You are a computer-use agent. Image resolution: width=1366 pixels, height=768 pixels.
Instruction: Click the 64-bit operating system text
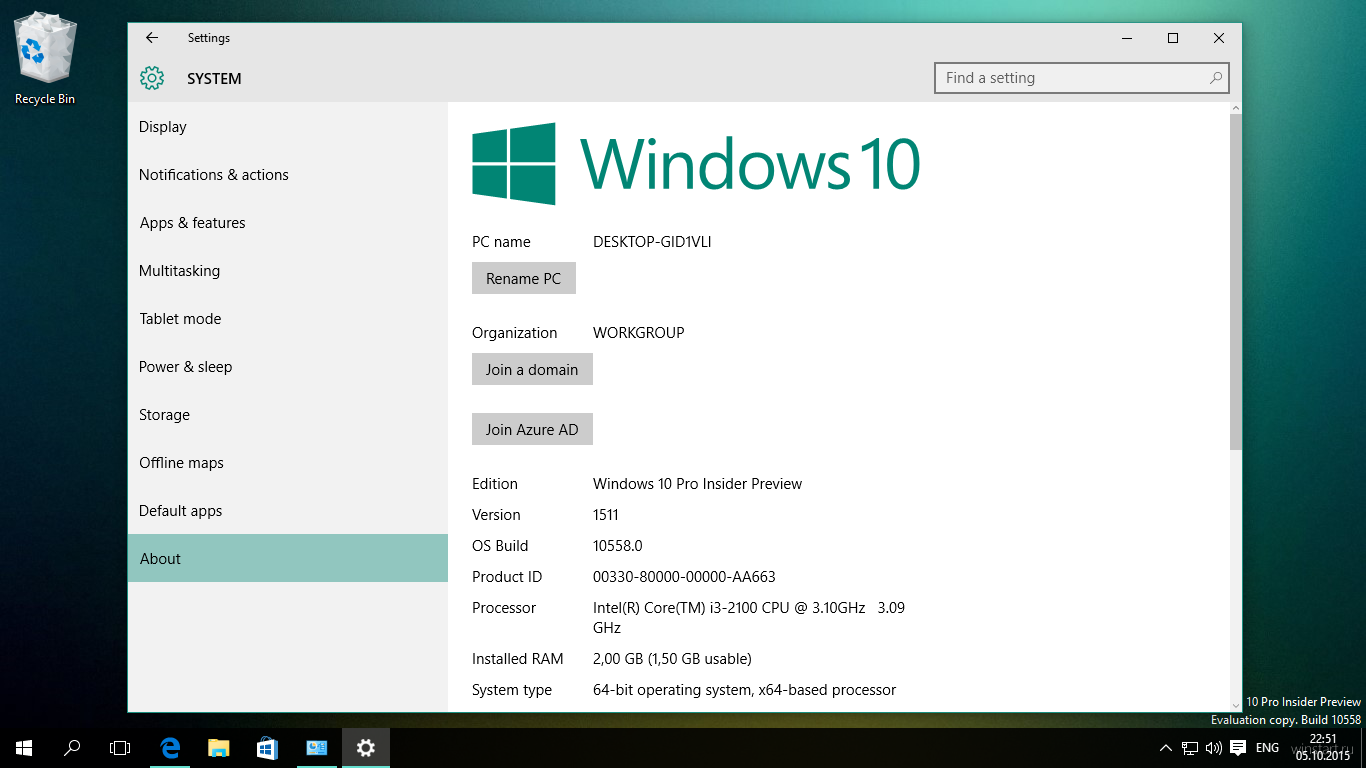click(x=744, y=690)
